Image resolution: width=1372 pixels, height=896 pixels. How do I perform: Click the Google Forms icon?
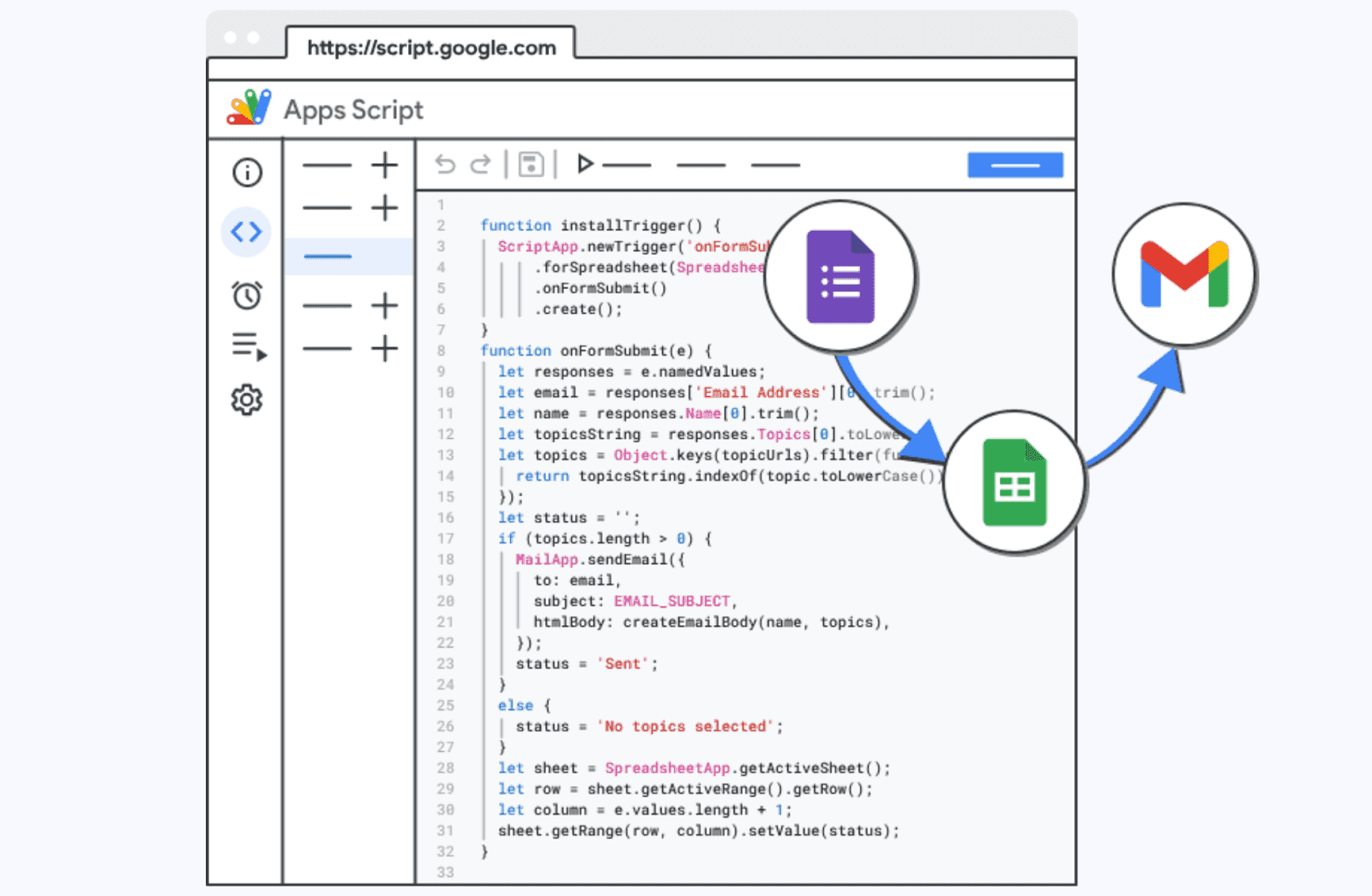(x=840, y=275)
